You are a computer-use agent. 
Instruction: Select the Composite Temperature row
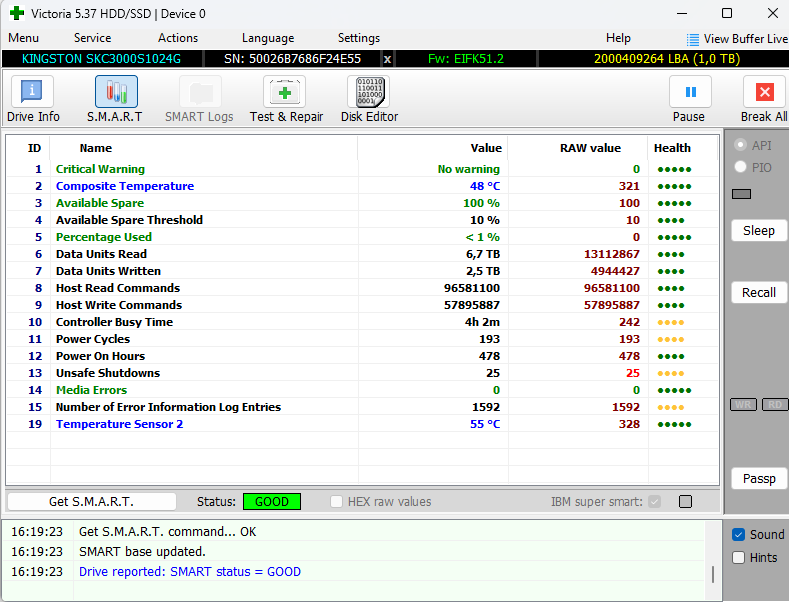[125, 186]
